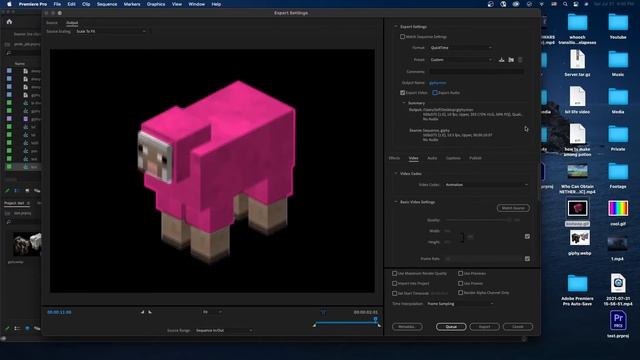640x360 pixels.
Task: Select the test.prproj Premiere project file
Action: coord(618,324)
